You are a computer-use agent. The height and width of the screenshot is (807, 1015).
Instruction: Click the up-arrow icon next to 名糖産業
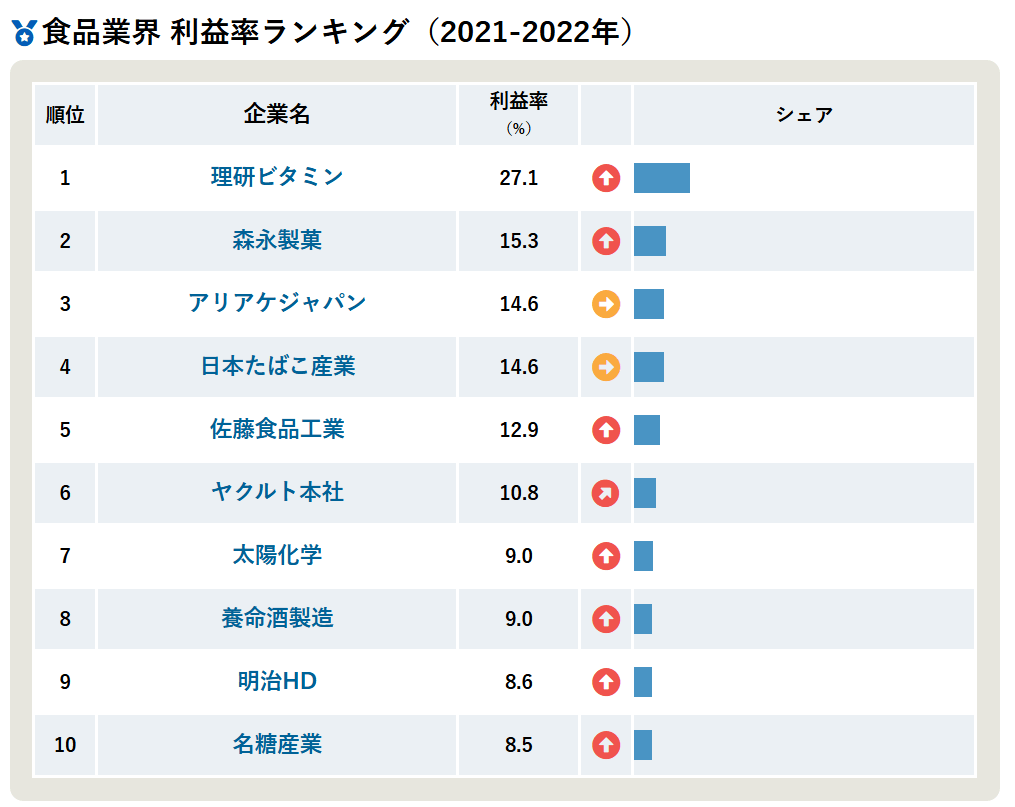point(606,745)
